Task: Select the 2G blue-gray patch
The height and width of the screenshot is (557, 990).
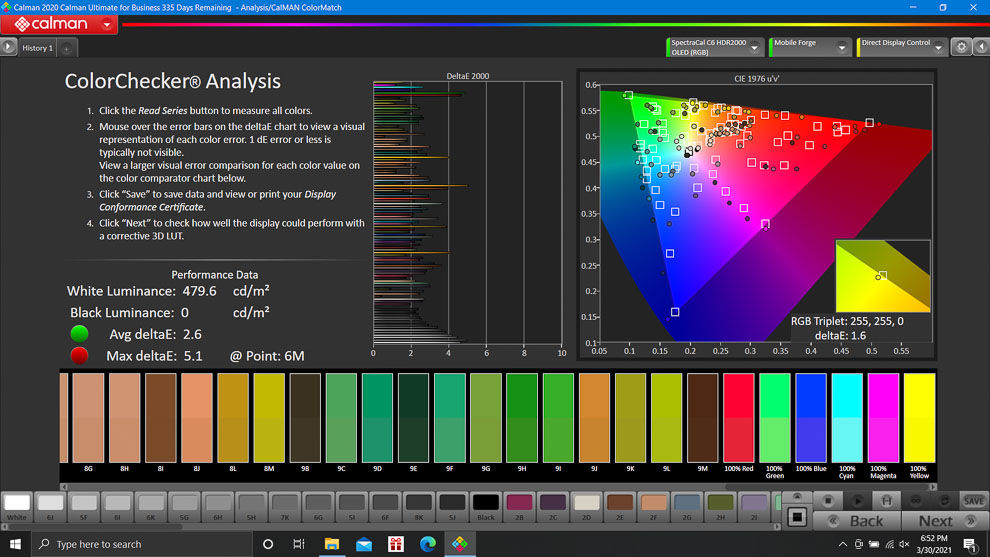Action: 686,506
